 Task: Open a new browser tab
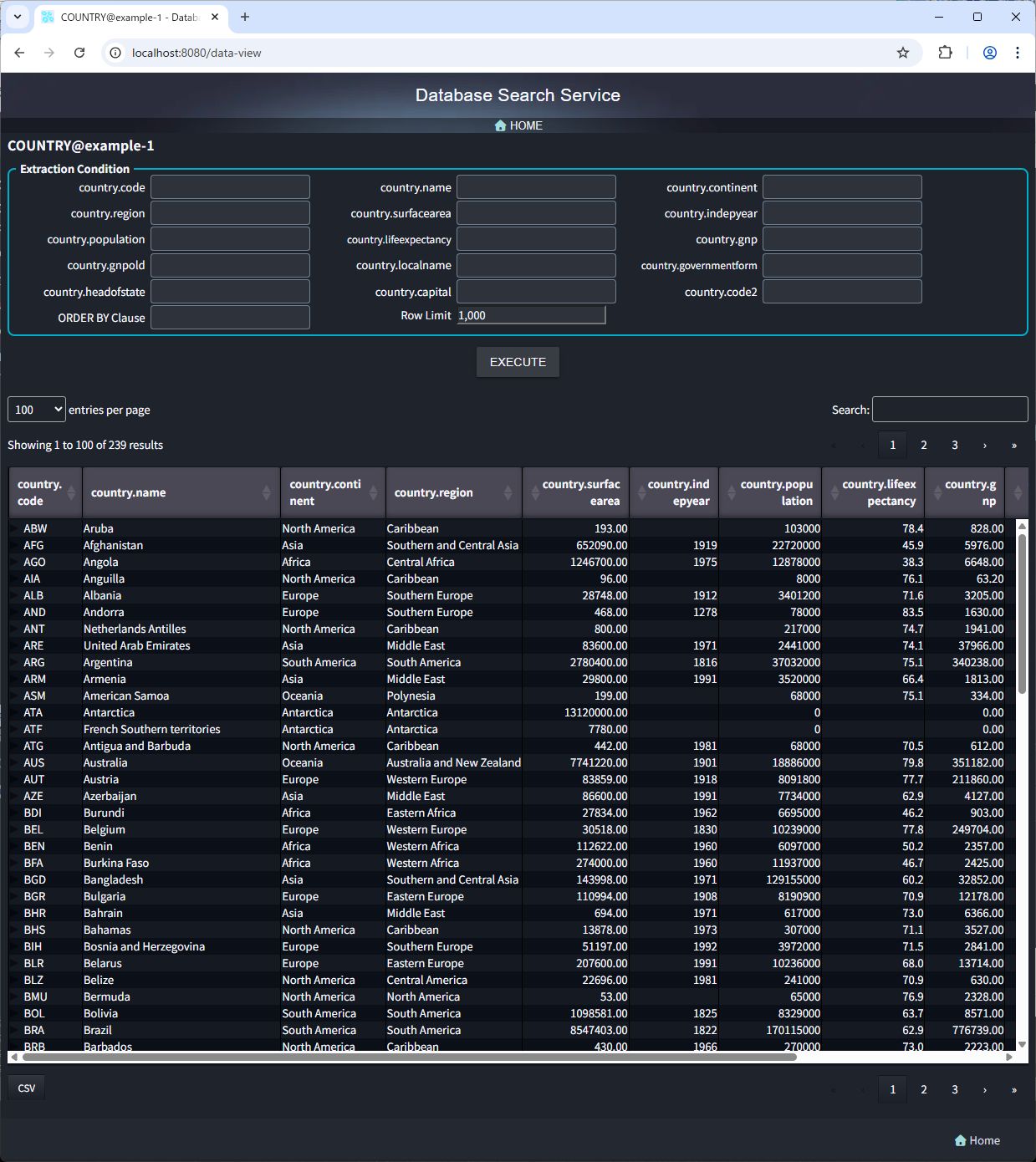point(245,17)
